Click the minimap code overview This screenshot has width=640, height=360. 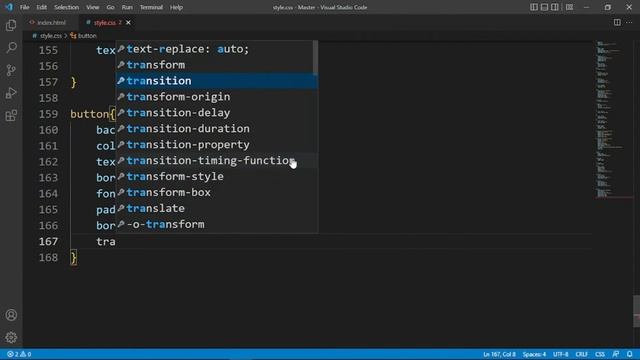(x=610, y=119)
